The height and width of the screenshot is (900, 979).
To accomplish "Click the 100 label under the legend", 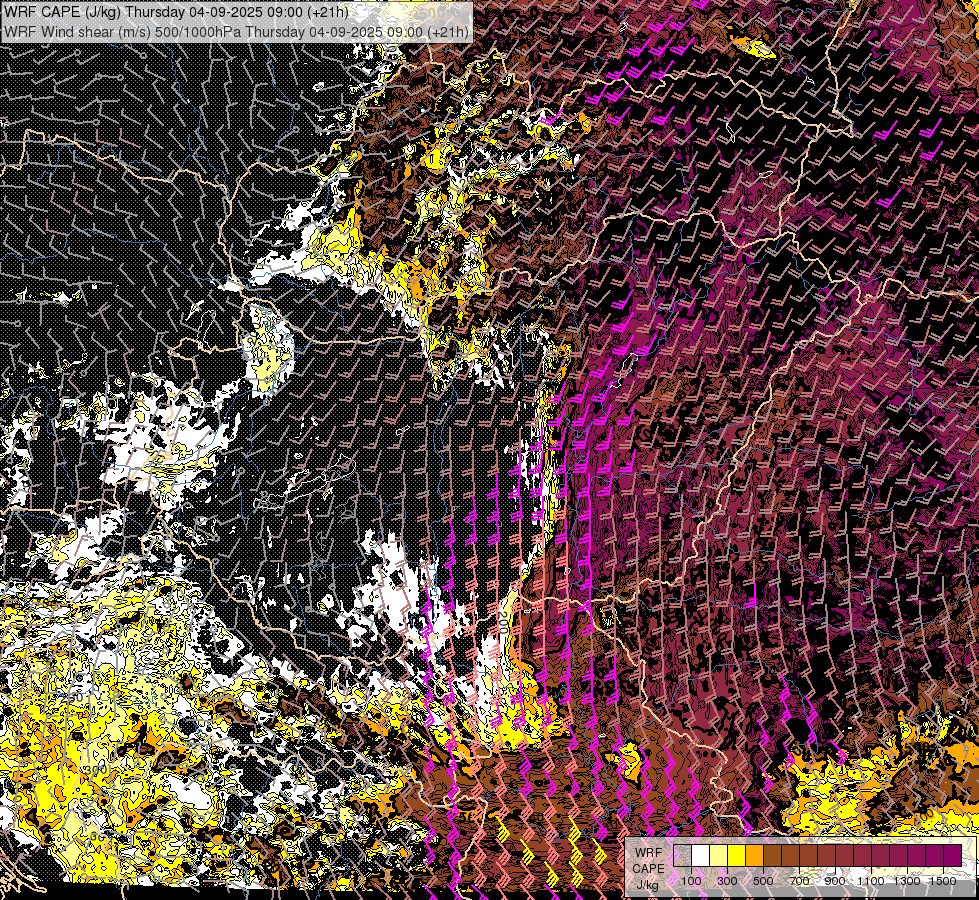I will pyautogui.click(x=691, y=881).
